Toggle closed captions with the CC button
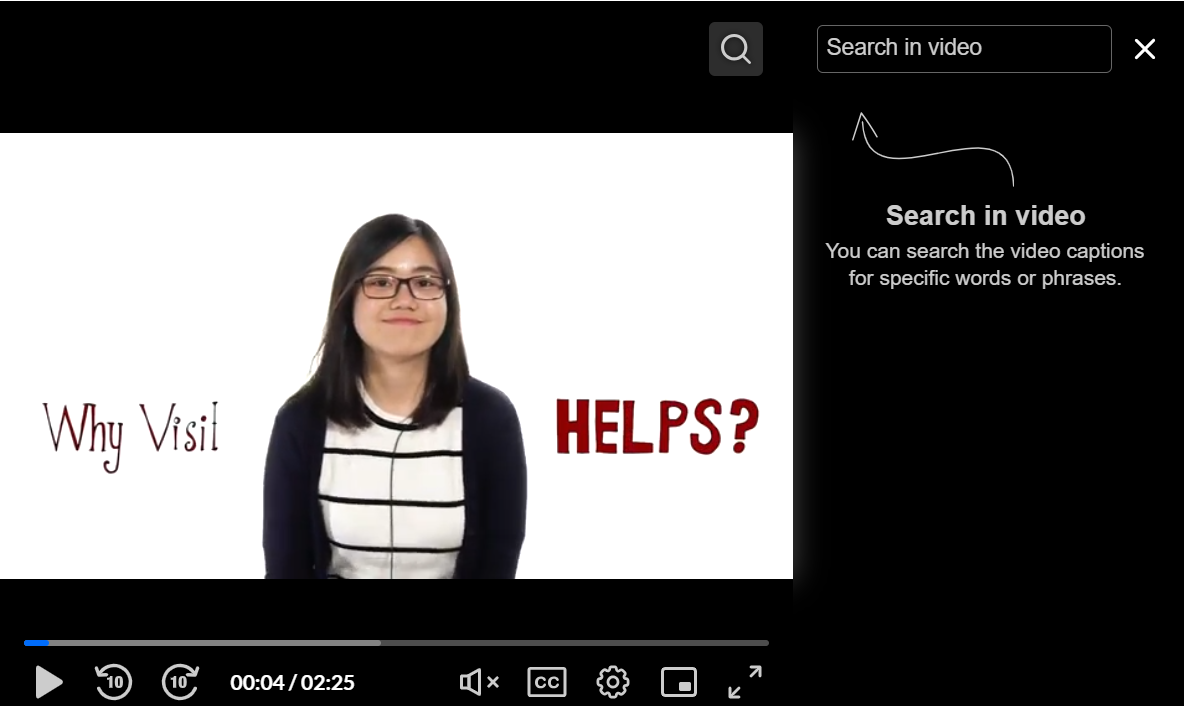 (x=546, y=682)
